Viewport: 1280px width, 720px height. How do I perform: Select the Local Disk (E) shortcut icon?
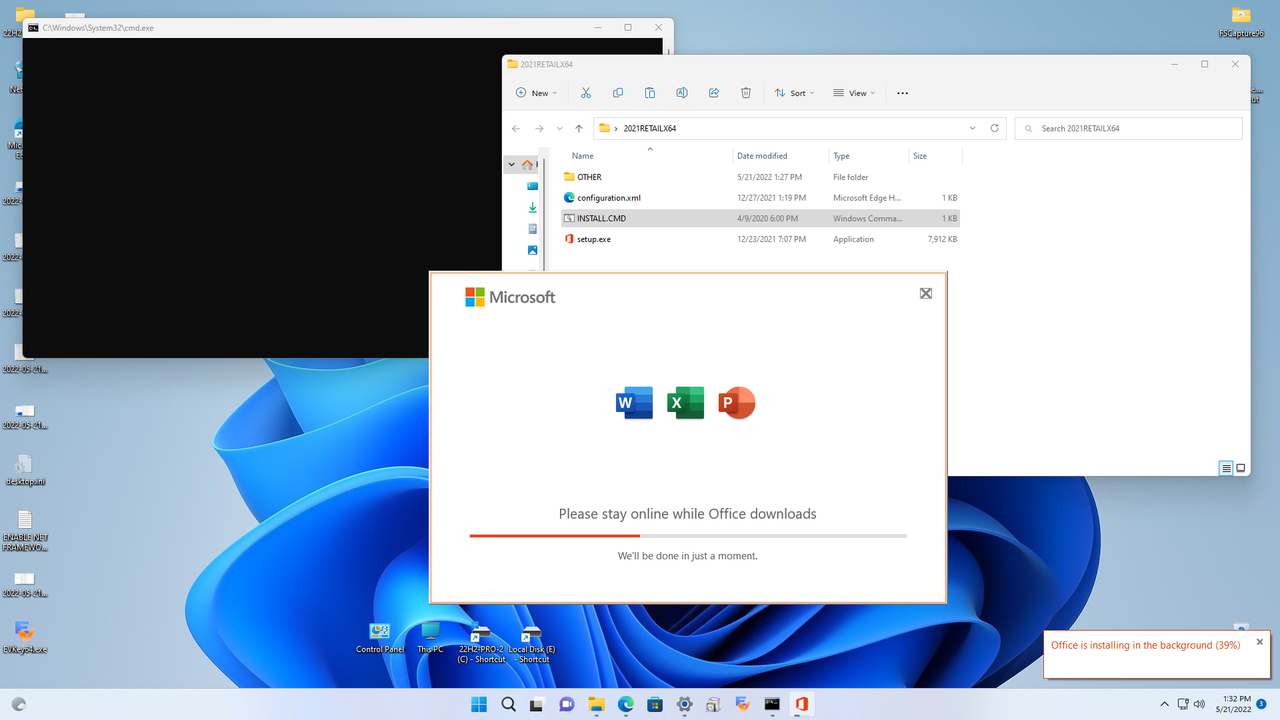click(532, 644)
